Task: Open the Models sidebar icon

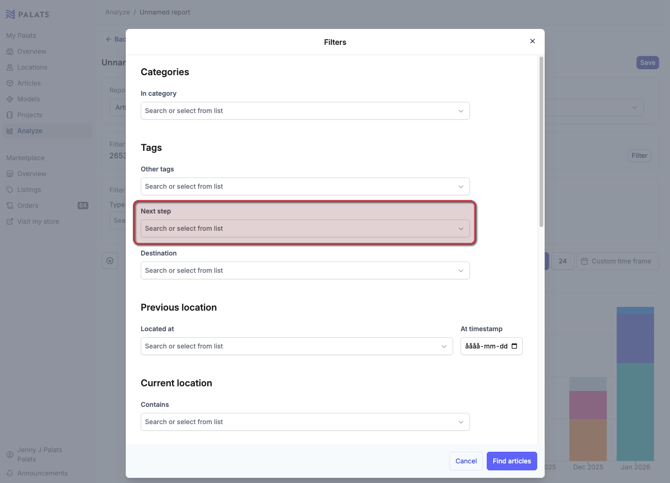Action: click(x=10, y=99)
